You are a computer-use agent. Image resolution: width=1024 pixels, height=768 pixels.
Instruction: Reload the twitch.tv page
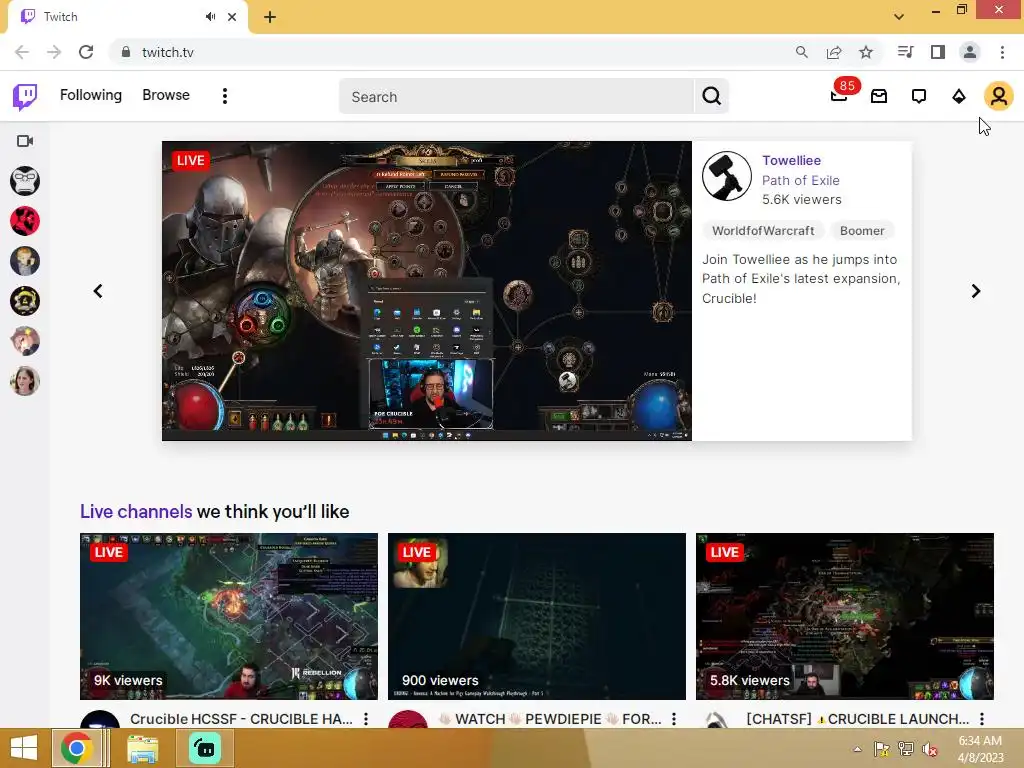point(86,52)
